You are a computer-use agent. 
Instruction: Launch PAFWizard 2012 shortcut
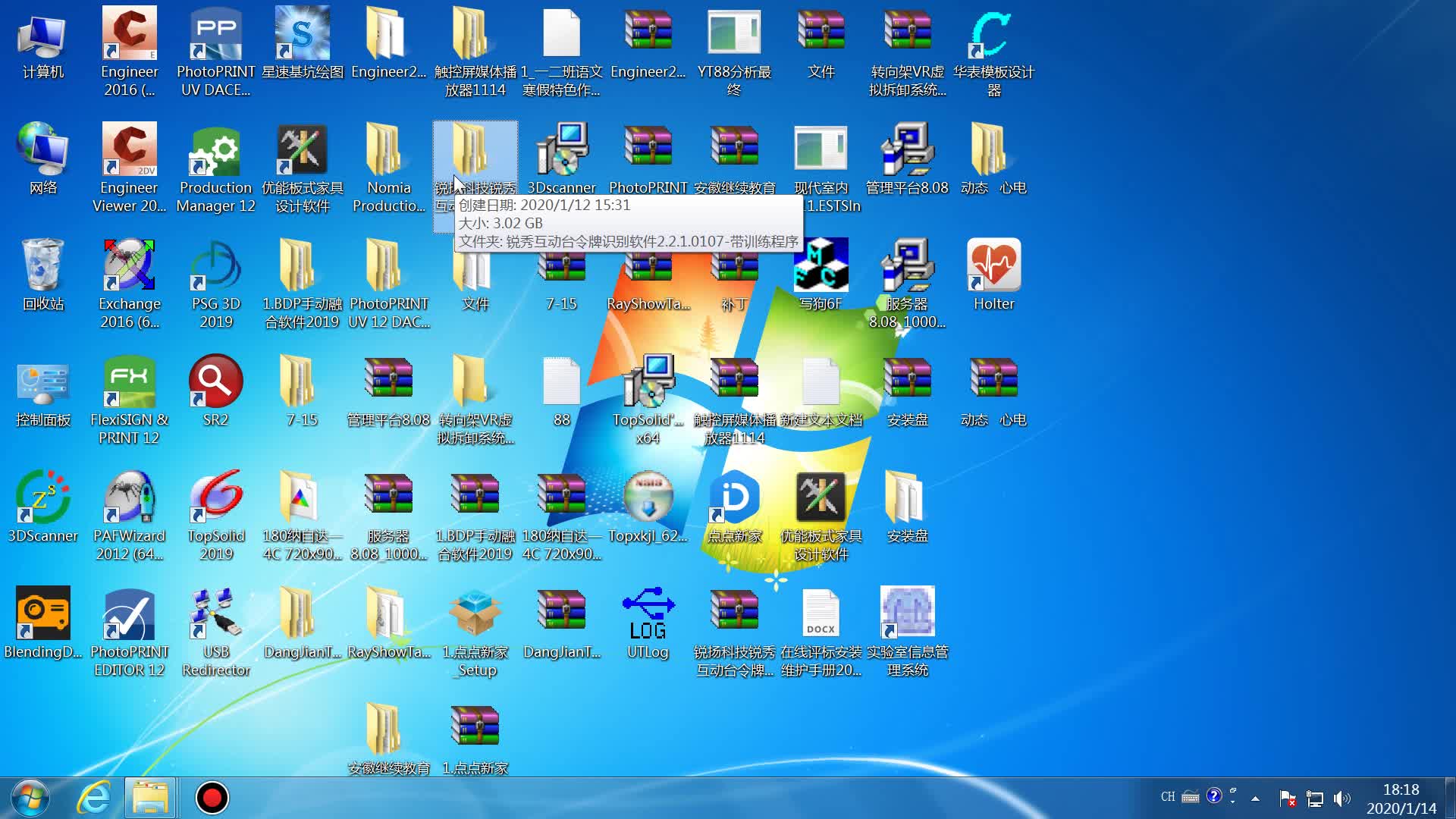coord(129,516)
